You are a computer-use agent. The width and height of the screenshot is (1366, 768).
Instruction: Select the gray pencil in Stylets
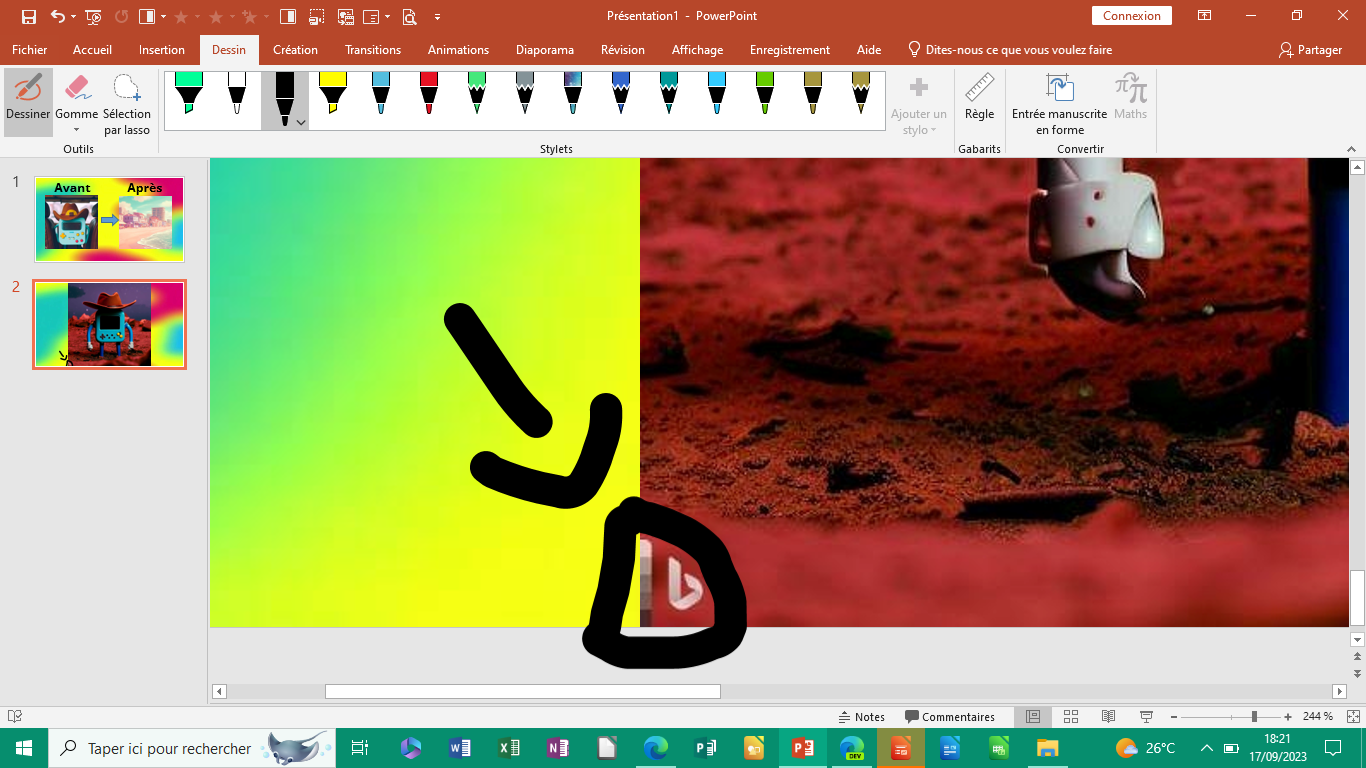pyautogui.click(x=525, y=94)
